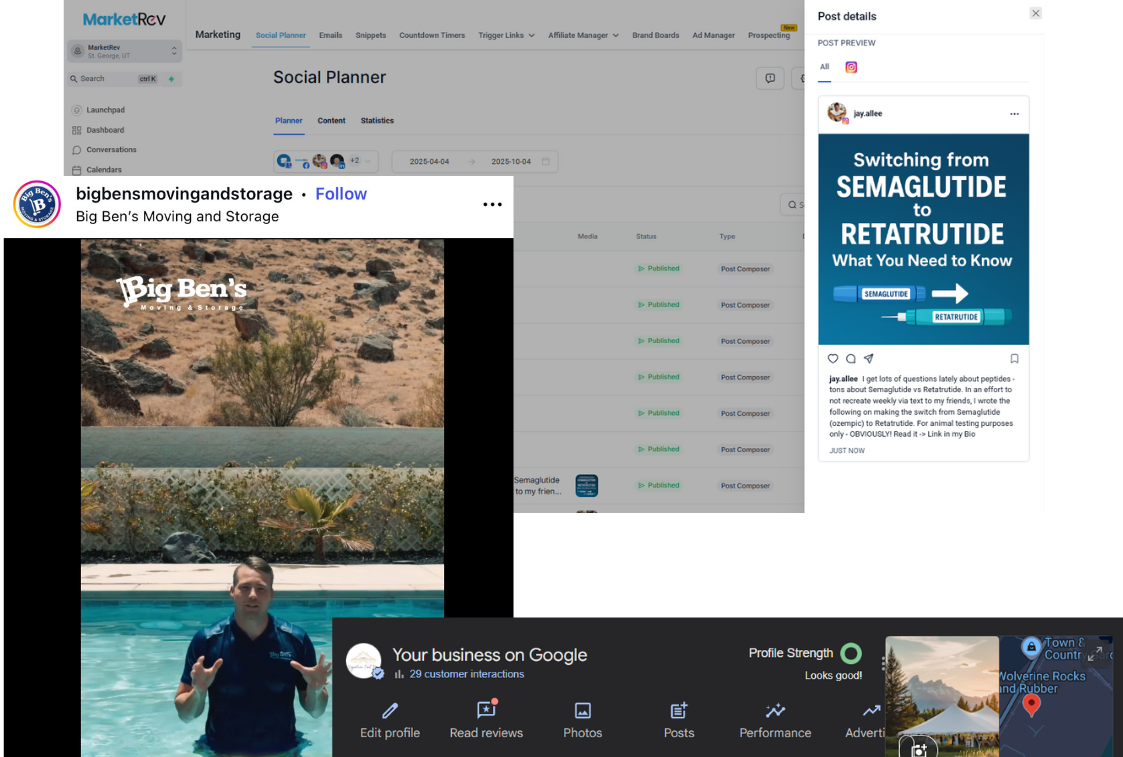Click the Posts icon on Google panel
Screen dimensions: 1123x757
point(679,711)
